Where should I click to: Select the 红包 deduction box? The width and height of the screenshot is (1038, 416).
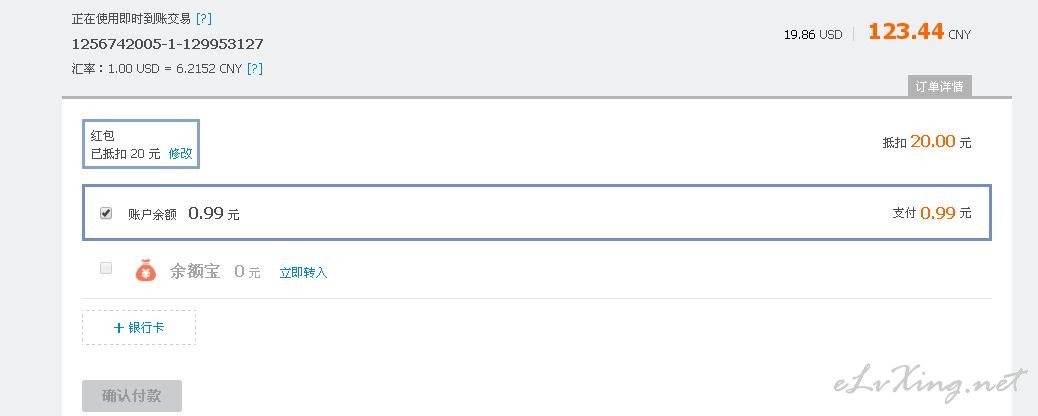click(140, 144)
